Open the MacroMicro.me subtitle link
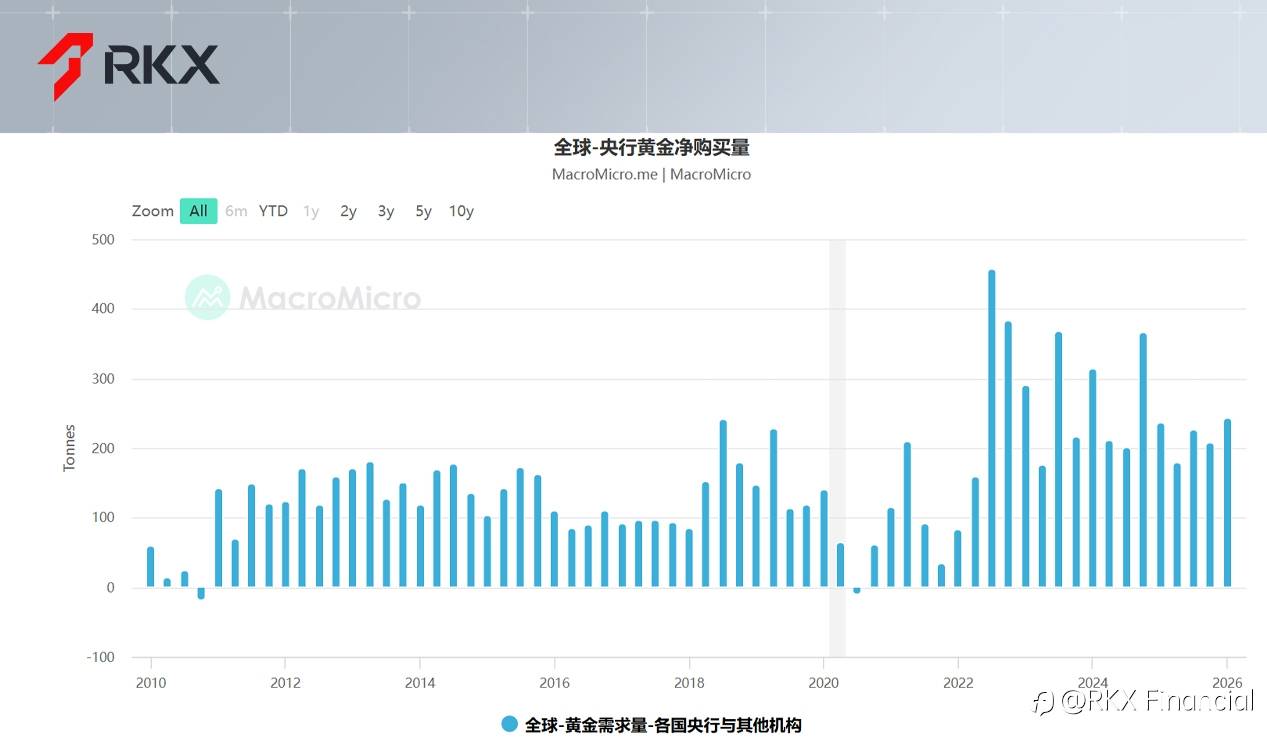Viewport: 1267px width, 744px height. (x=605, y=174)
